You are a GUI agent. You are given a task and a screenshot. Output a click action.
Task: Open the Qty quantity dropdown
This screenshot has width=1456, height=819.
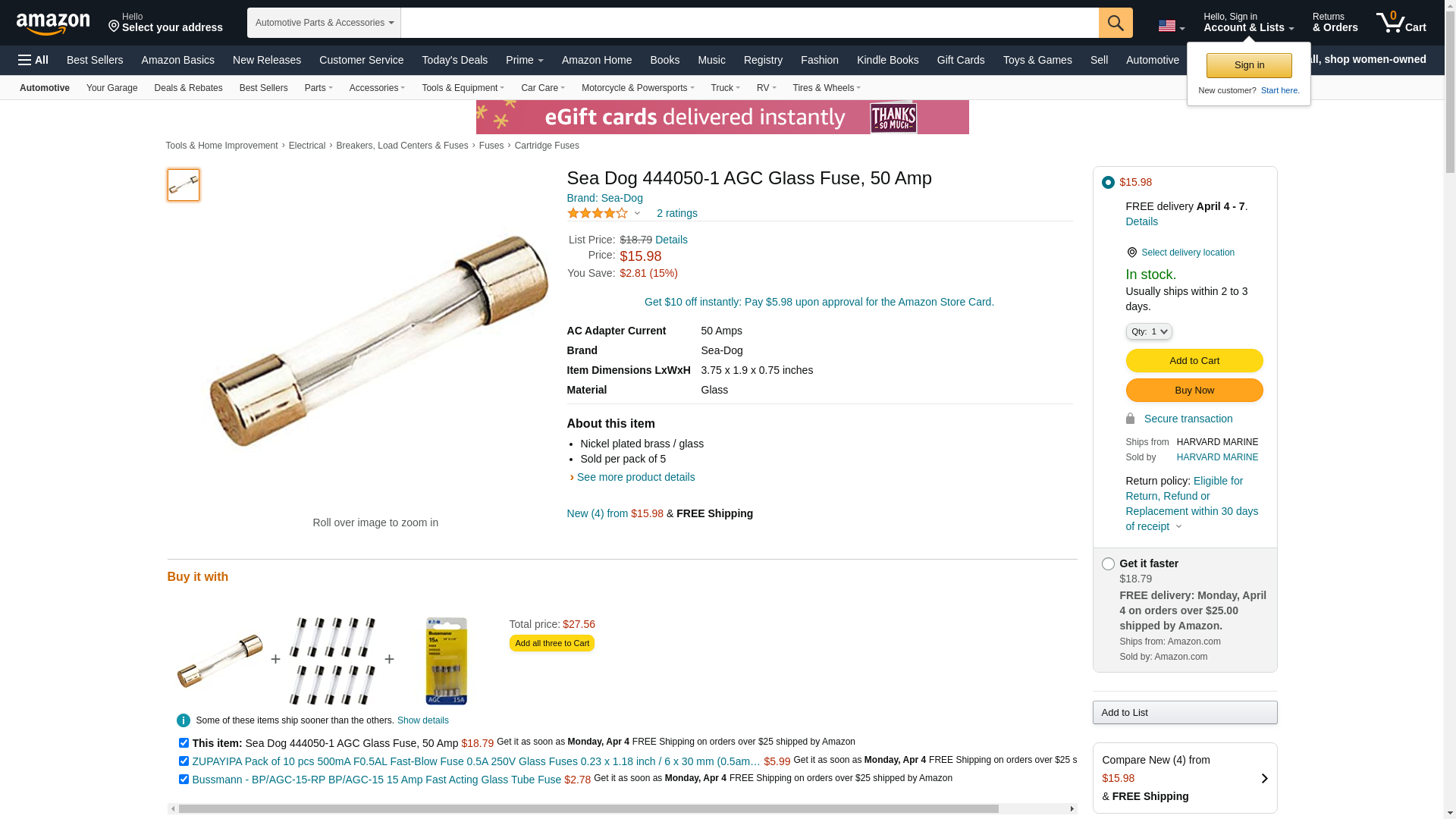pos(1148,331)
